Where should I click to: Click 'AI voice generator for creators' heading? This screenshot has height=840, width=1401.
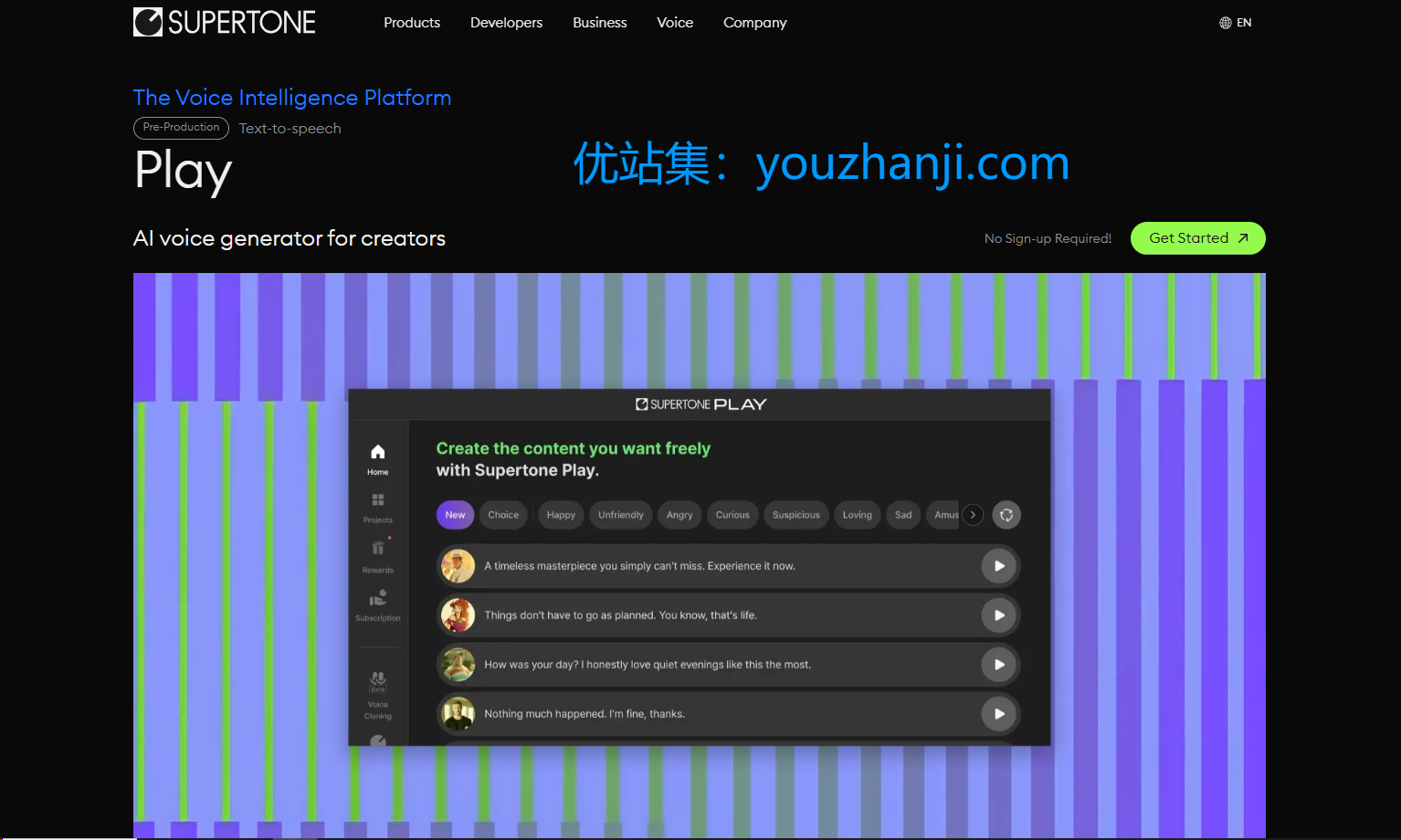pyautogui.click(x=290, y=238)
